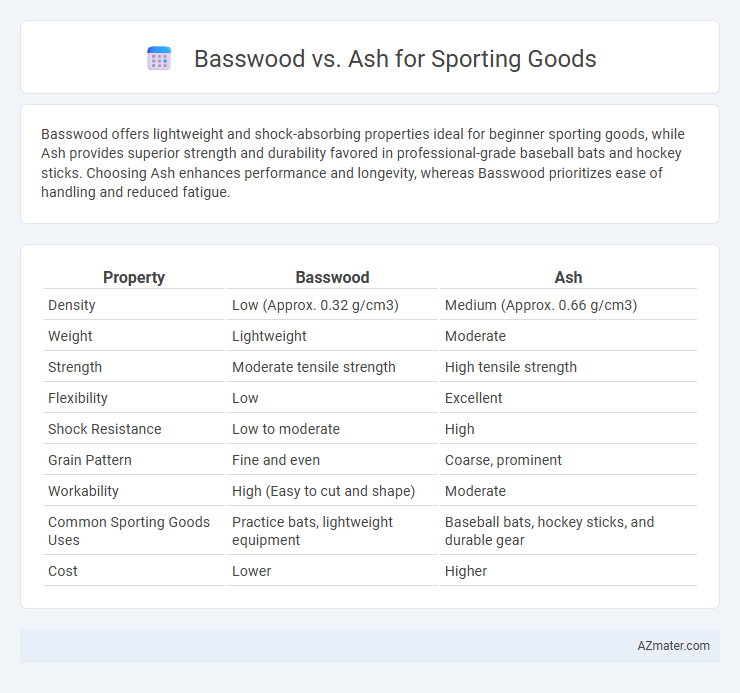
Task: Select the 'Lightweight' cell
Action: coord(269,336)
